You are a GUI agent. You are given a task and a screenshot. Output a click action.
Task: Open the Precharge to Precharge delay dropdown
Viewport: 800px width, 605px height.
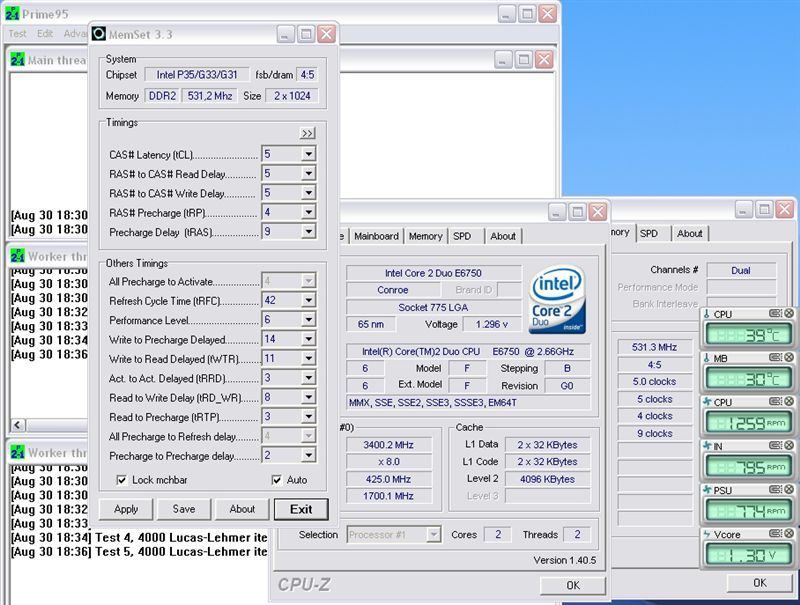click(308, 455)
